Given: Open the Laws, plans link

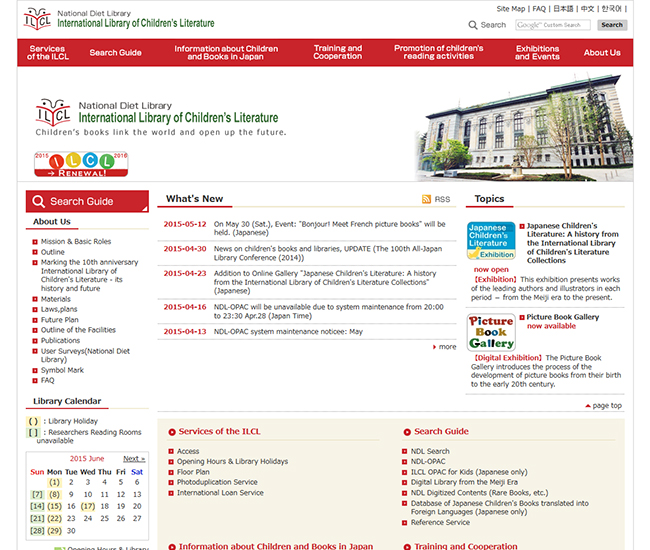Looking at the screenshot, I should click(59, 309).
